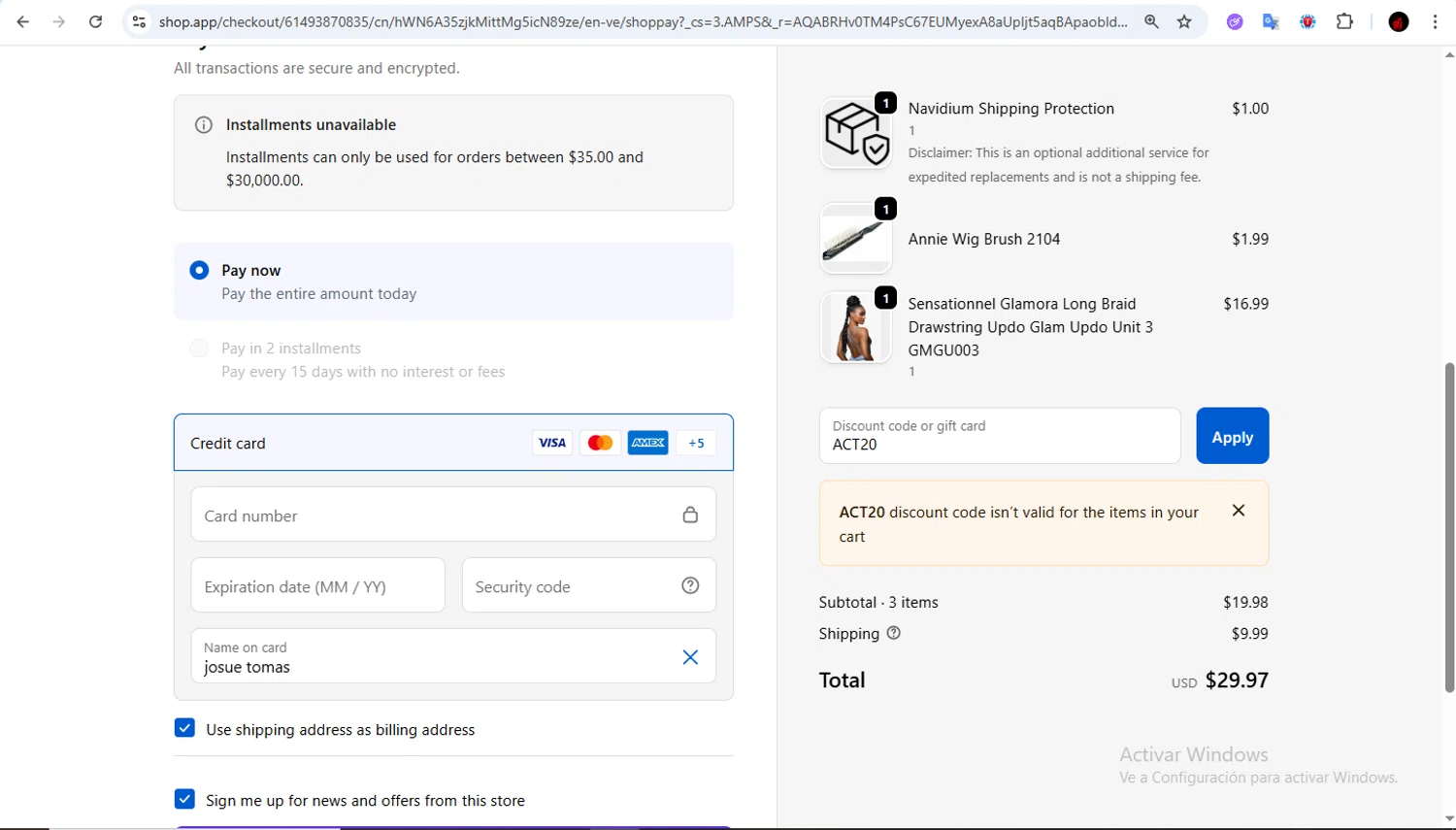Show Security code help tooltip
Image resolution: width=1456 pixels, height=830 pixels.
tap(690, 585)
